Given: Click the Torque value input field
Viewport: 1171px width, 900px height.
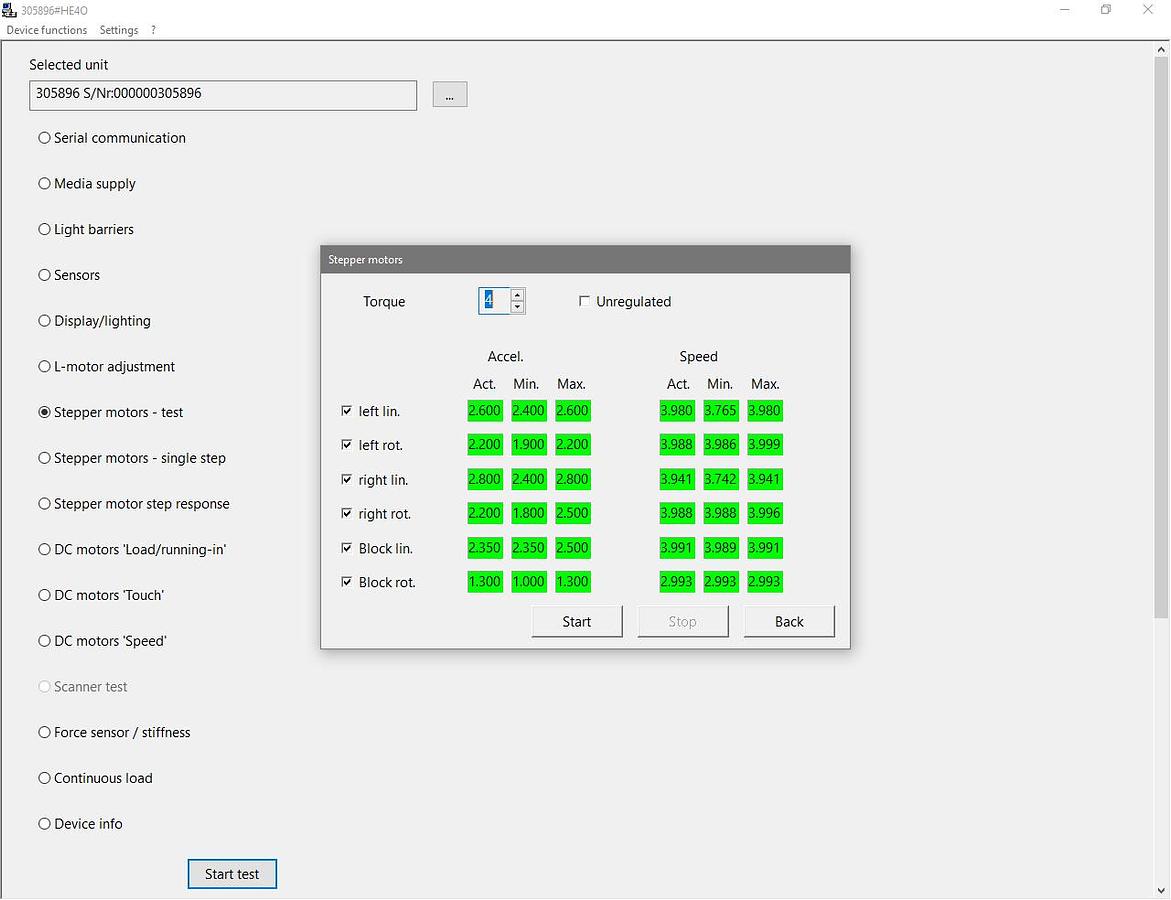Looking at the screenshot, I should pos(494,301).
